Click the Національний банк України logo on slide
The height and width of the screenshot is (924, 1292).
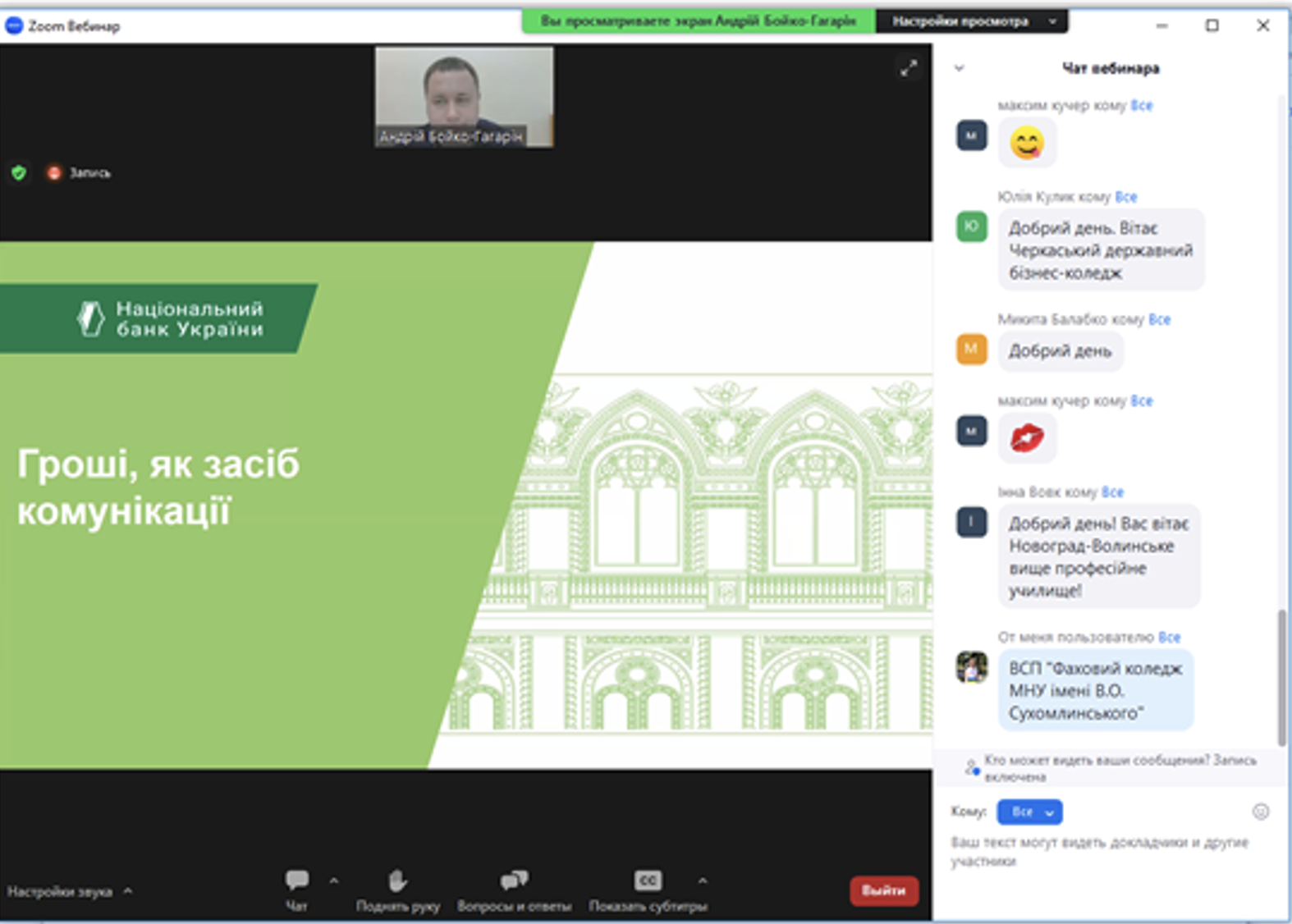click(170, 319)
